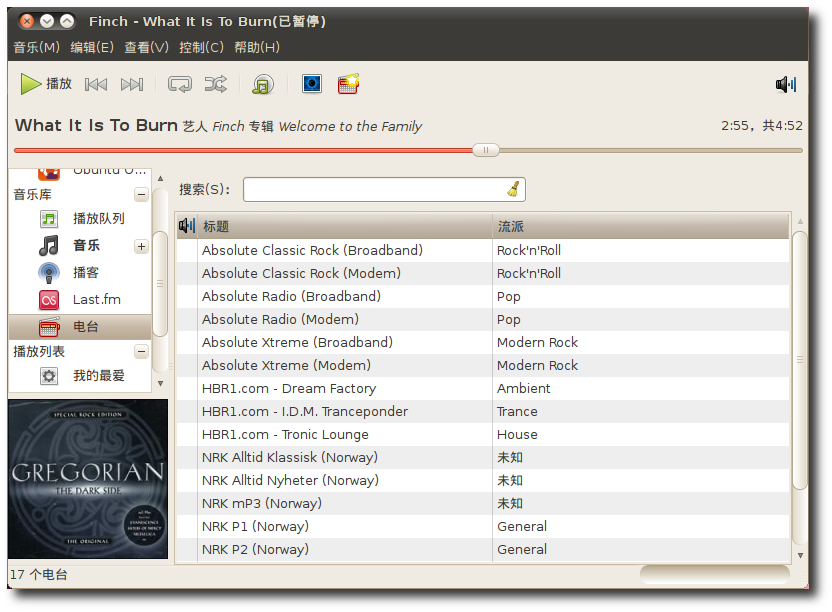Open the music browser toolbar icon

click(263, 84)
